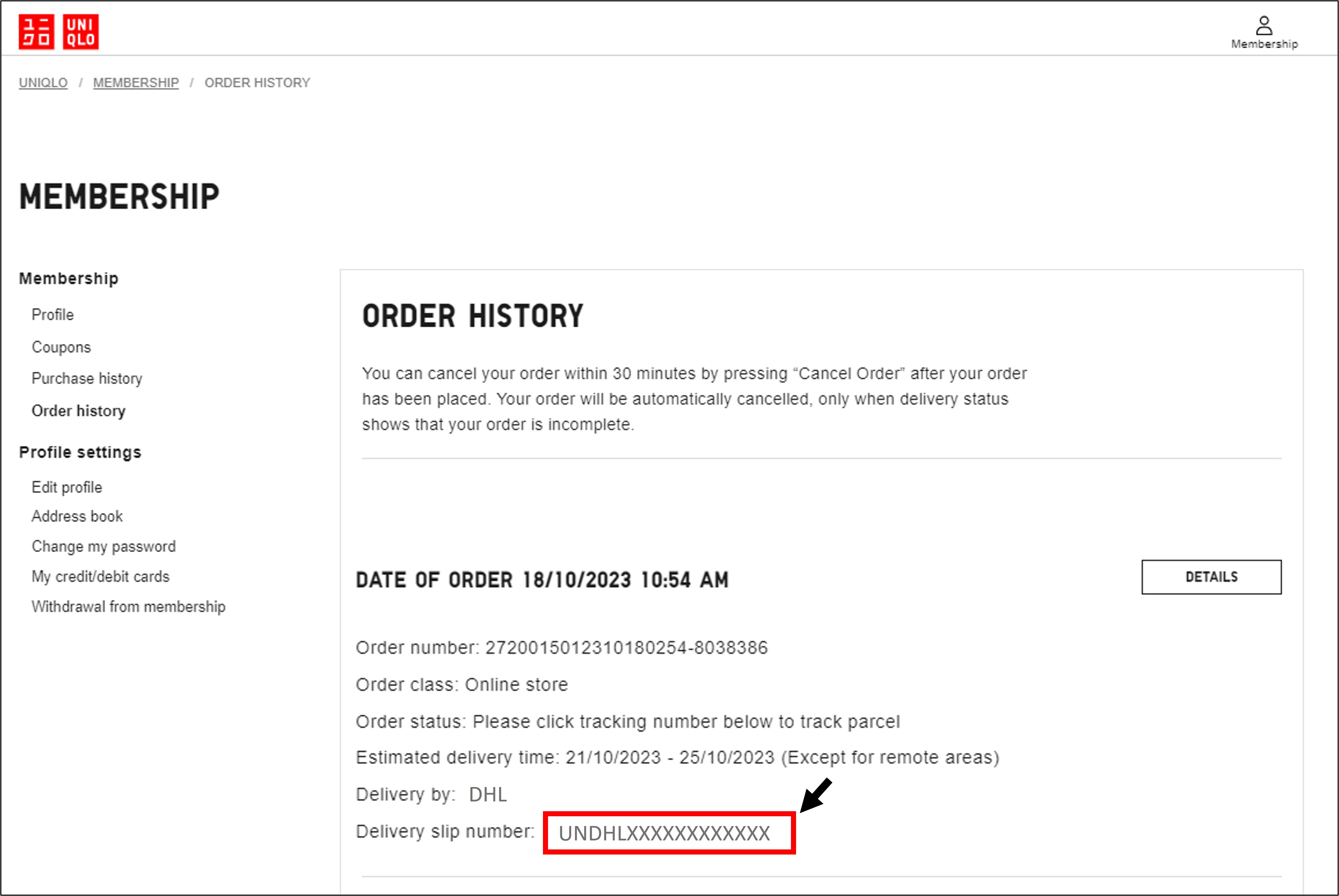Click the Membership sidebar section heading

(69, 279)
